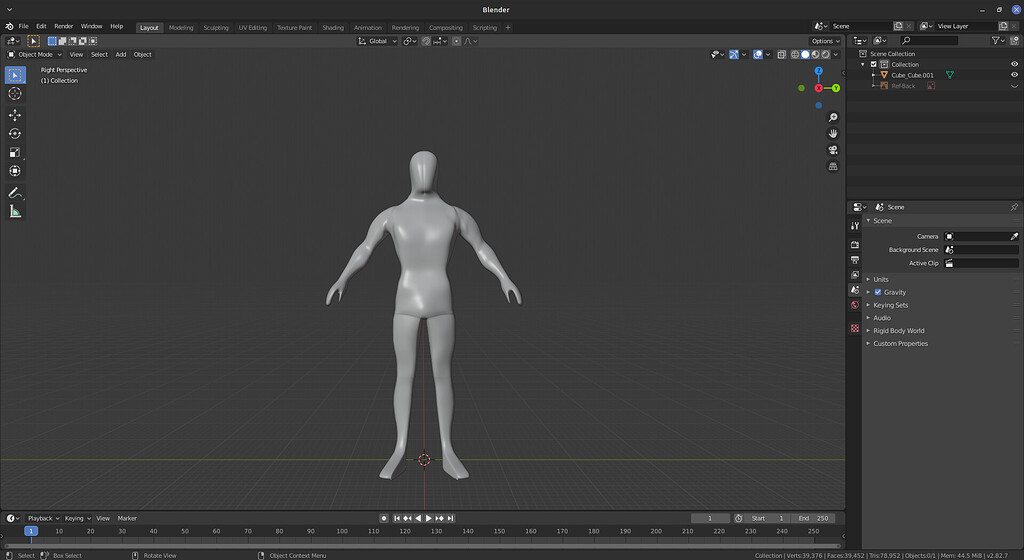
Task: Switch to Sculpting workspace tab
Action: 216,27
